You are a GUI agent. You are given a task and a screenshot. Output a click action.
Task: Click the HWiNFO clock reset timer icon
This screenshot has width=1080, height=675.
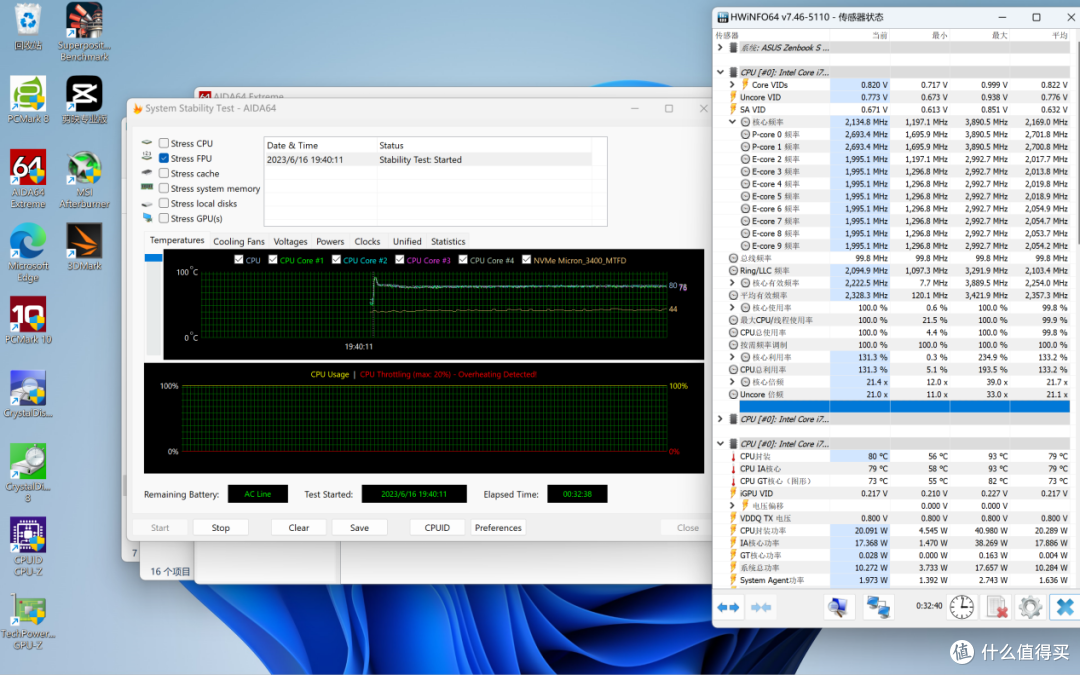click(x=962, y=607)
